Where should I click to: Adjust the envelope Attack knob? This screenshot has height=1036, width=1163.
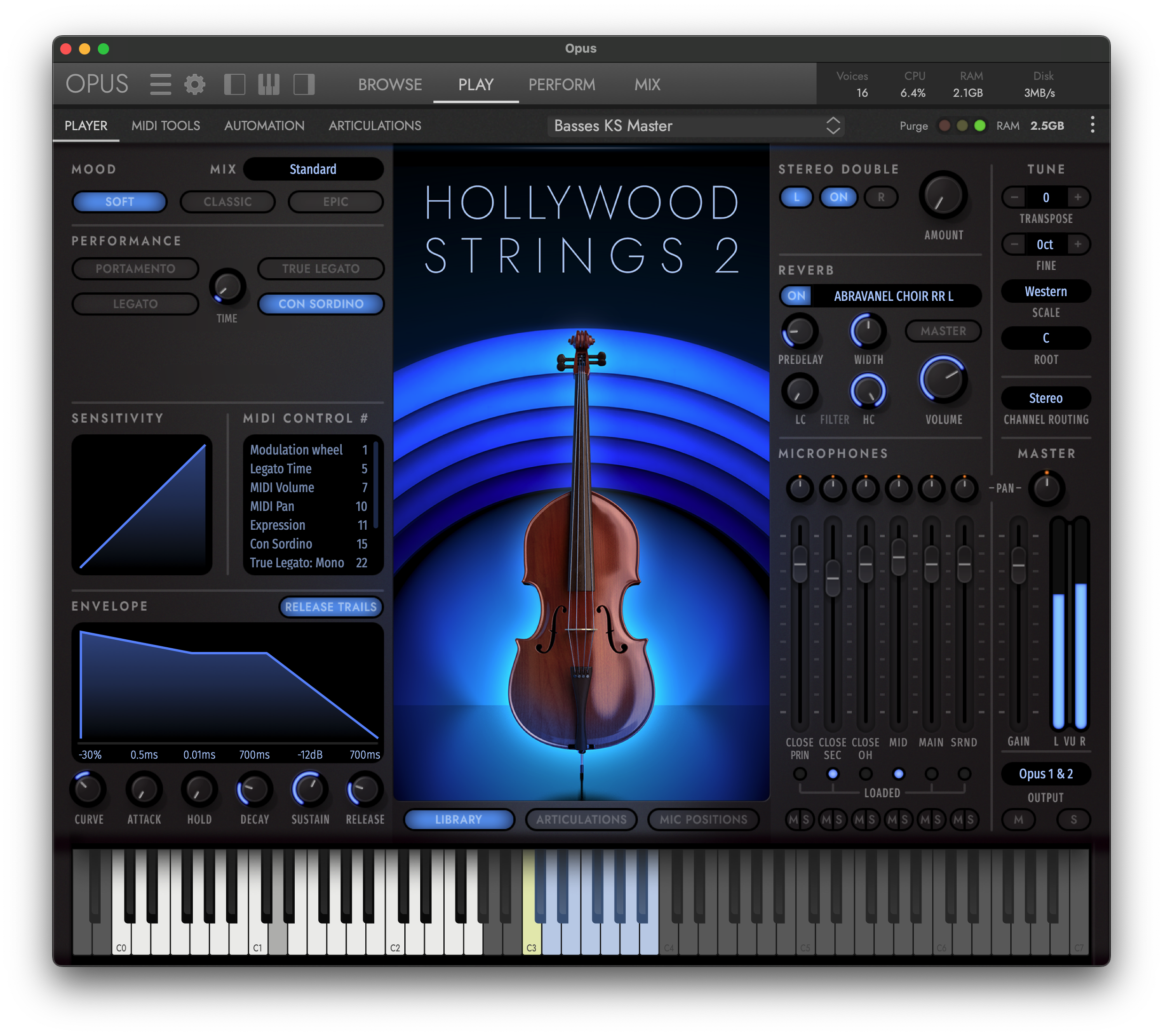point(143,790)
